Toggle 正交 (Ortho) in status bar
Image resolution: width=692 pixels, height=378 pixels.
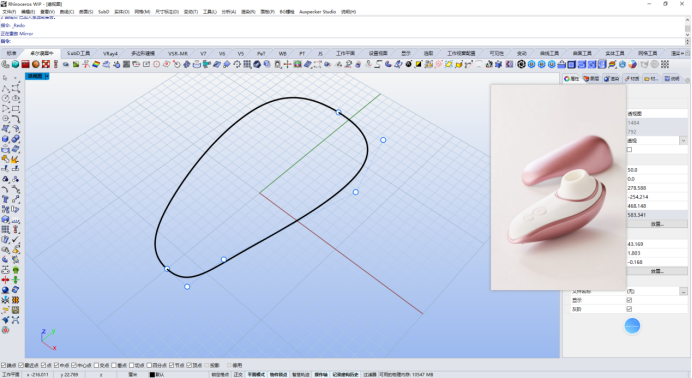pyautogui.click(x=238, y=374)
